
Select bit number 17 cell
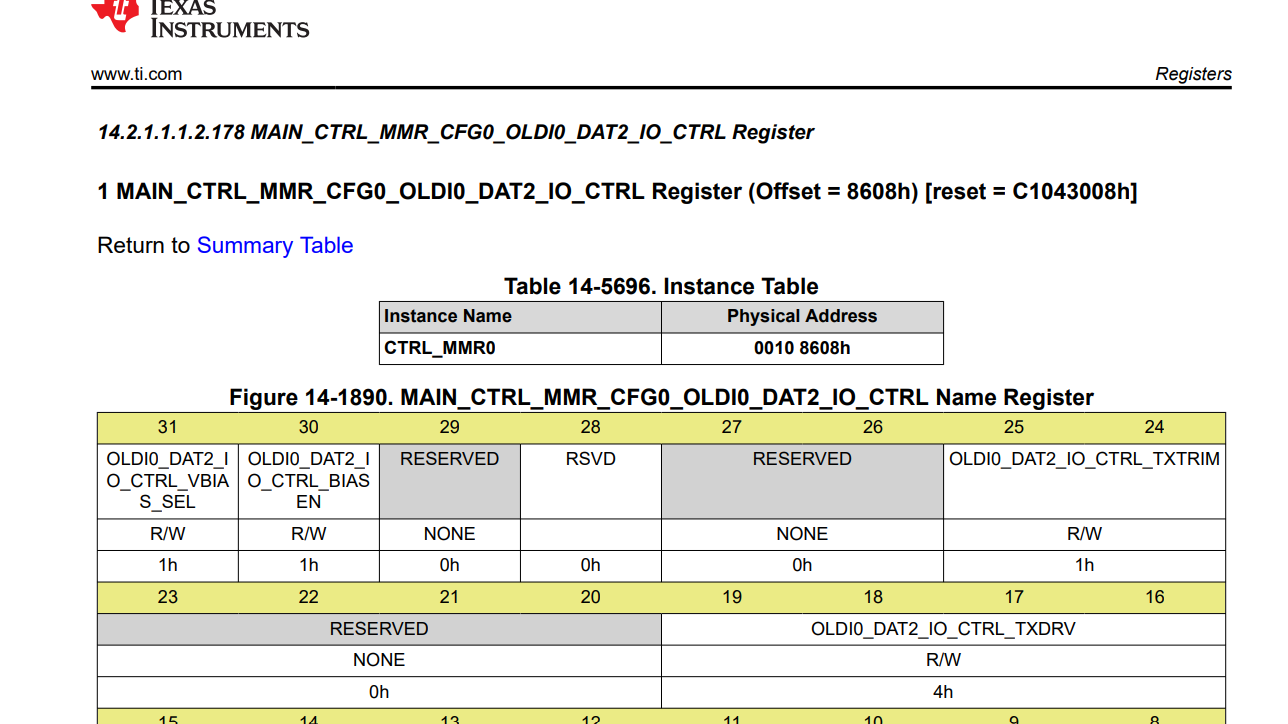click(1014, 598)
